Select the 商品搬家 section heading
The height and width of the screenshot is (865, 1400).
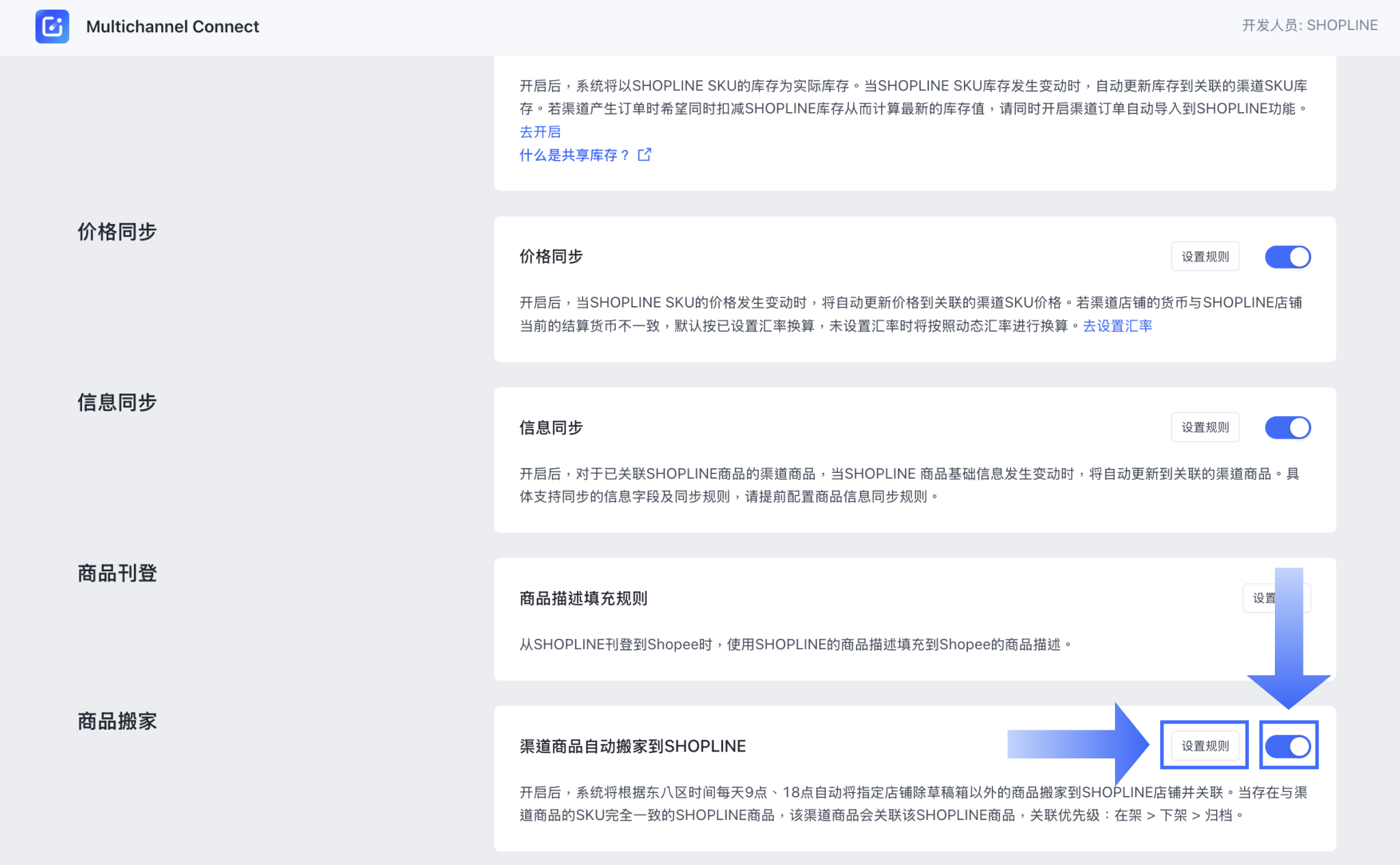tap(117, 721)
